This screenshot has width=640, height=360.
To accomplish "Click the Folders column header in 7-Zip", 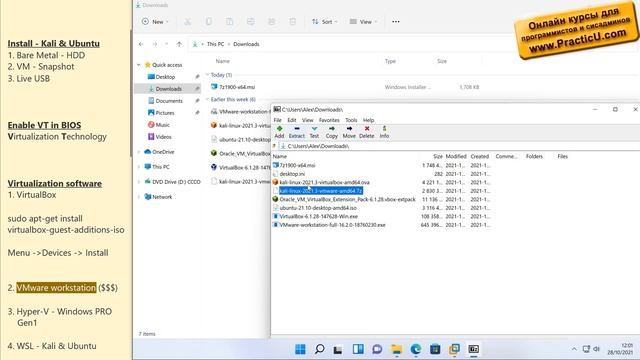I will (x=534, y=156).
